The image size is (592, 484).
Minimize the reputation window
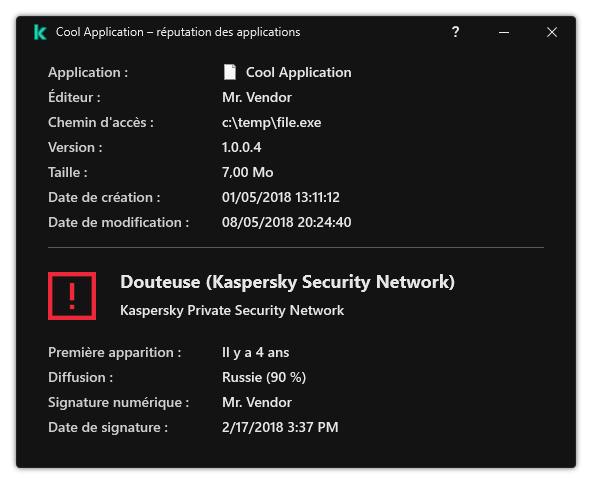click(504, 32)
